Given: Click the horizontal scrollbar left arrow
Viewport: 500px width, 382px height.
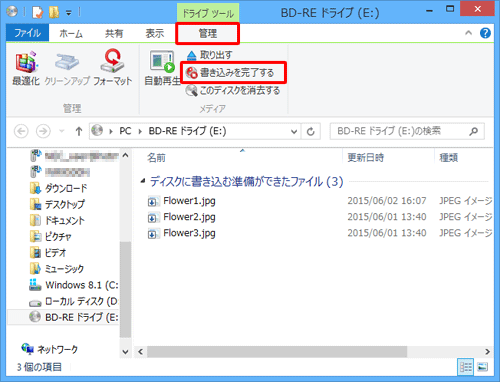Looking at the screenshot, I should point(140,352).
